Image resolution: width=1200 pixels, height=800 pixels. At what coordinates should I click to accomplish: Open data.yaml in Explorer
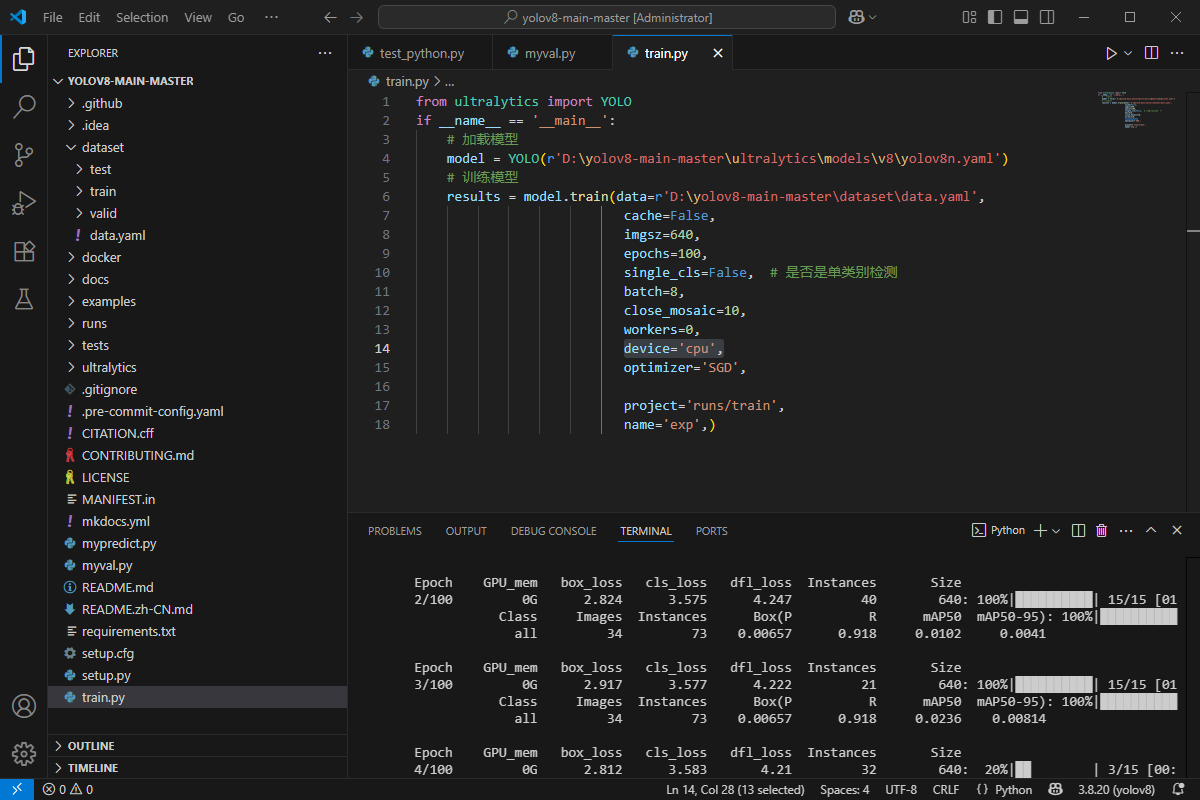[117, 235]
